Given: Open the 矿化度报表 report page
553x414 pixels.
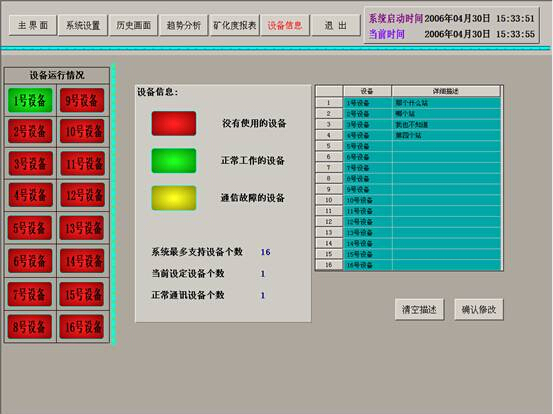Looking at the screenshot, I should click(235, 25).
